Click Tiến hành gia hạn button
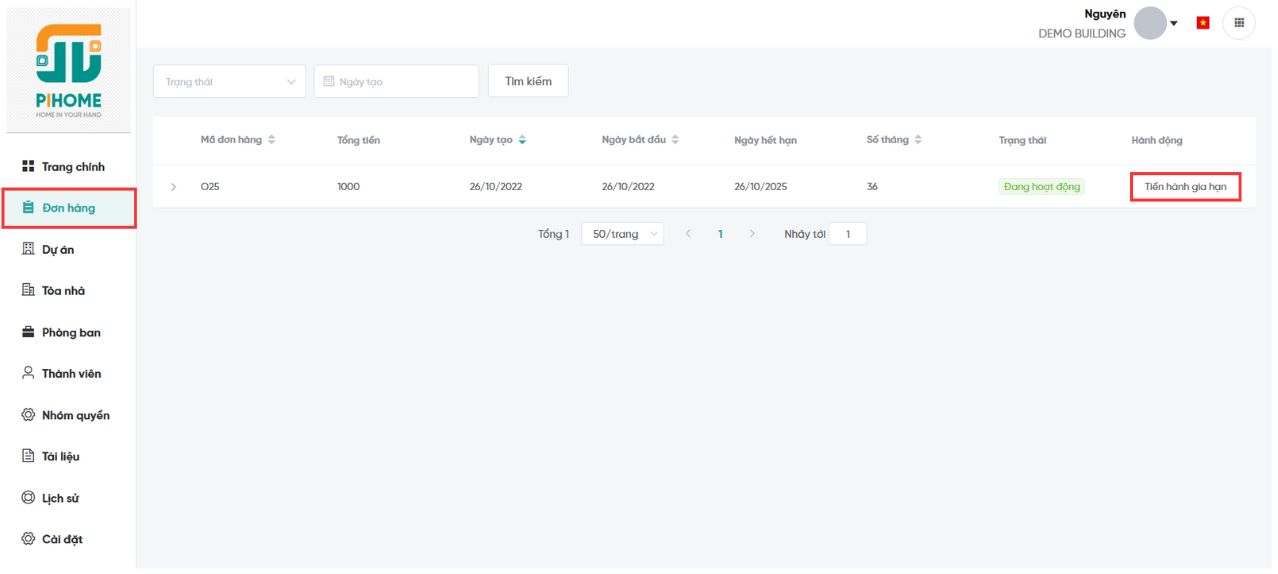Image resolution: width=1278 pixels, height=574 pixels. (x=1185, y=187)
